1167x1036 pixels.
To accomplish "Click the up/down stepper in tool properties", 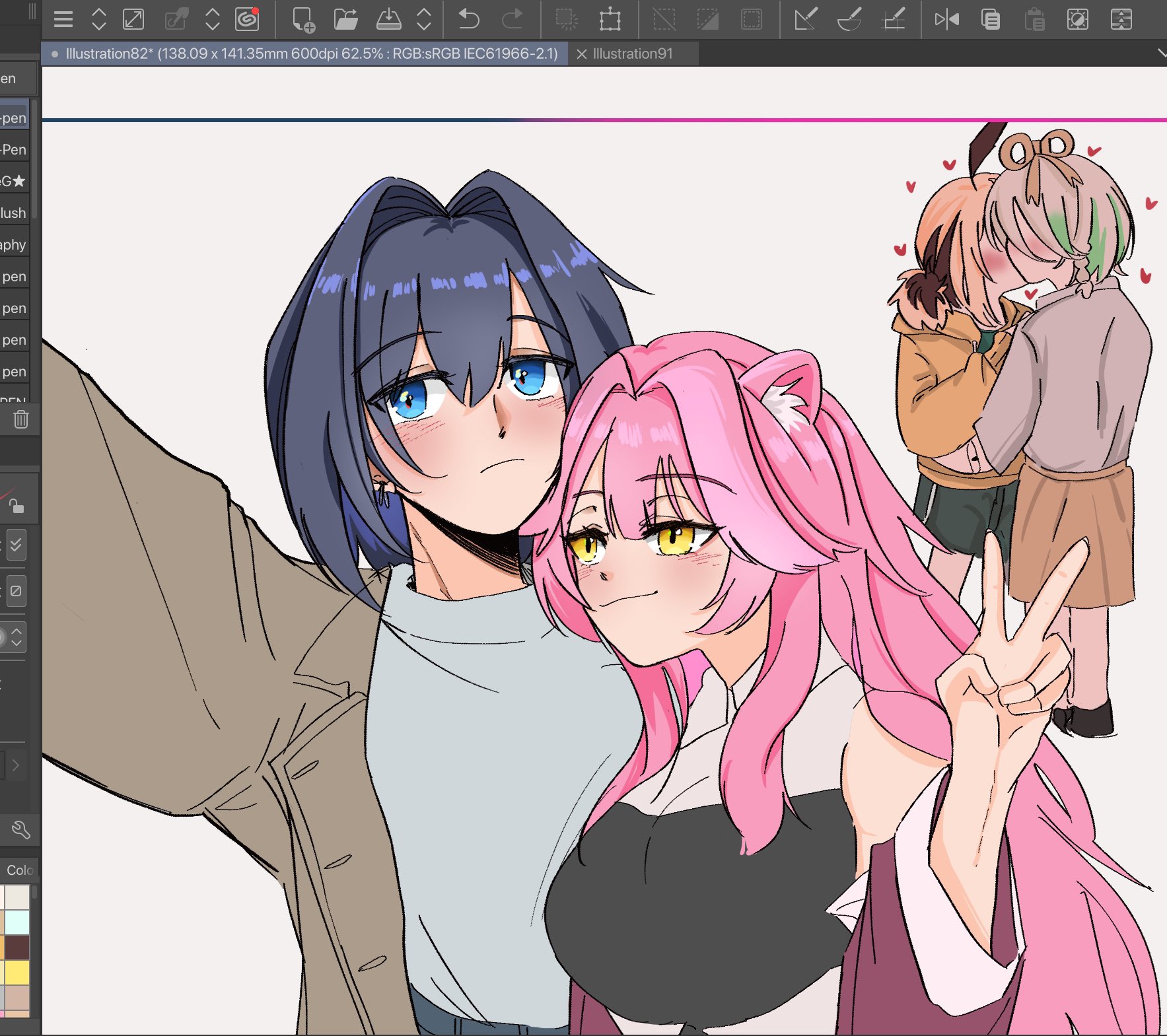I will (x=17, y=637).
